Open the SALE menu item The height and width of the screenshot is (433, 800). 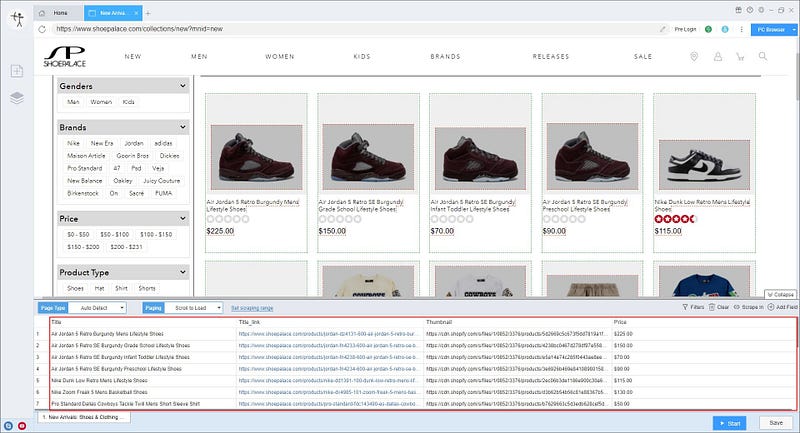(643, 57)
